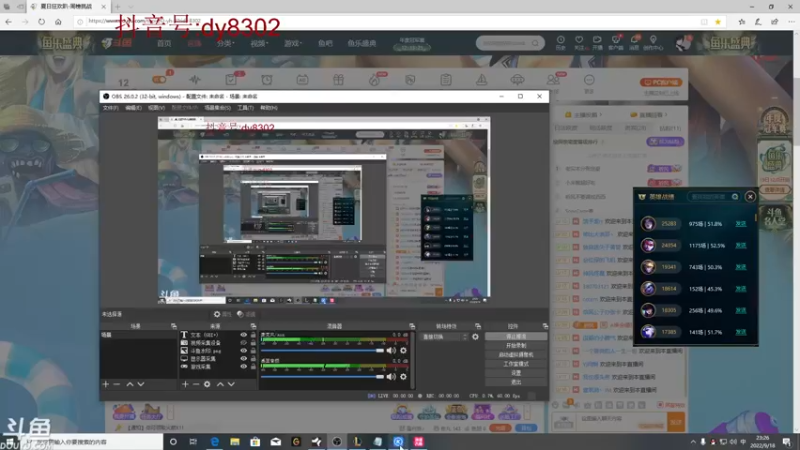The height and width of the screenshot is (450, 800).
Task: Open the clipboard icon in Douyu toolbar
Action: pos(445,80)
